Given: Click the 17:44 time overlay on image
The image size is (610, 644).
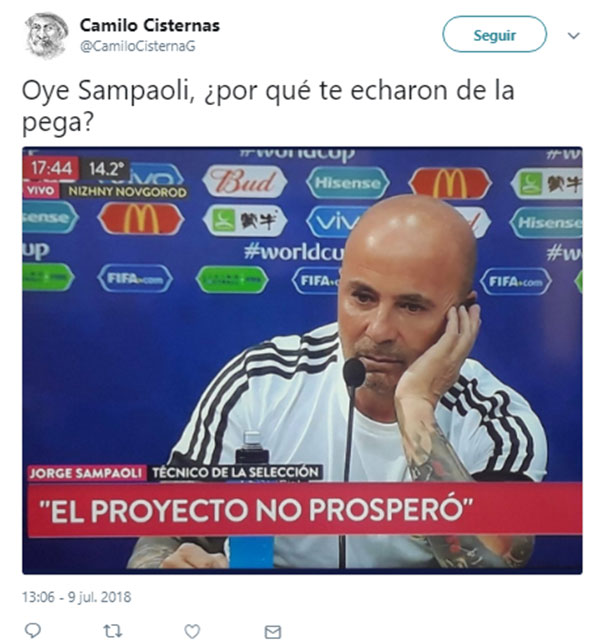Looking at the screenshot, I should pyautogui.click(x=51, y=168).
